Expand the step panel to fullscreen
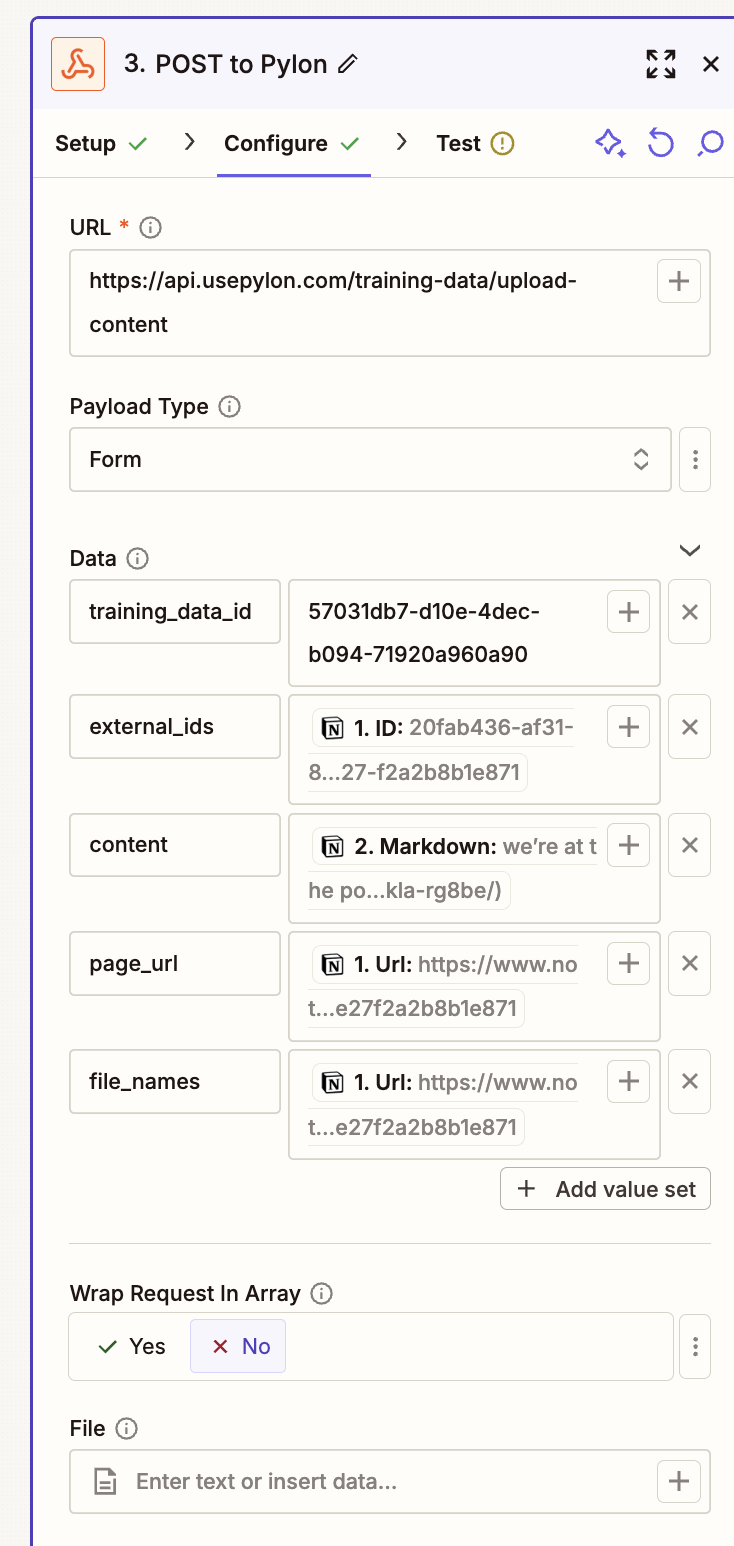This screenshot has height=1546, width=734. click(661, 65)
